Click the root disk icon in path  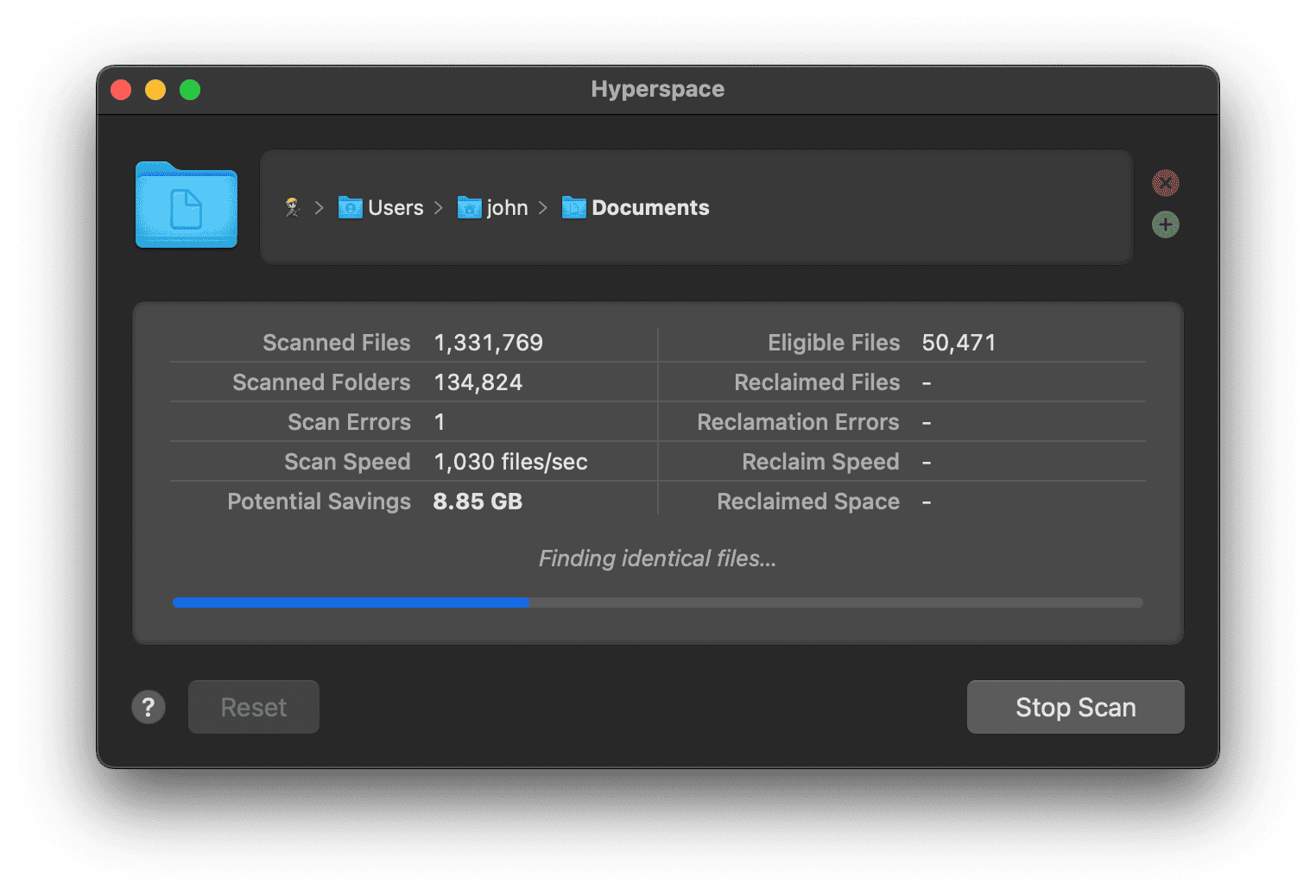[293, 207]
